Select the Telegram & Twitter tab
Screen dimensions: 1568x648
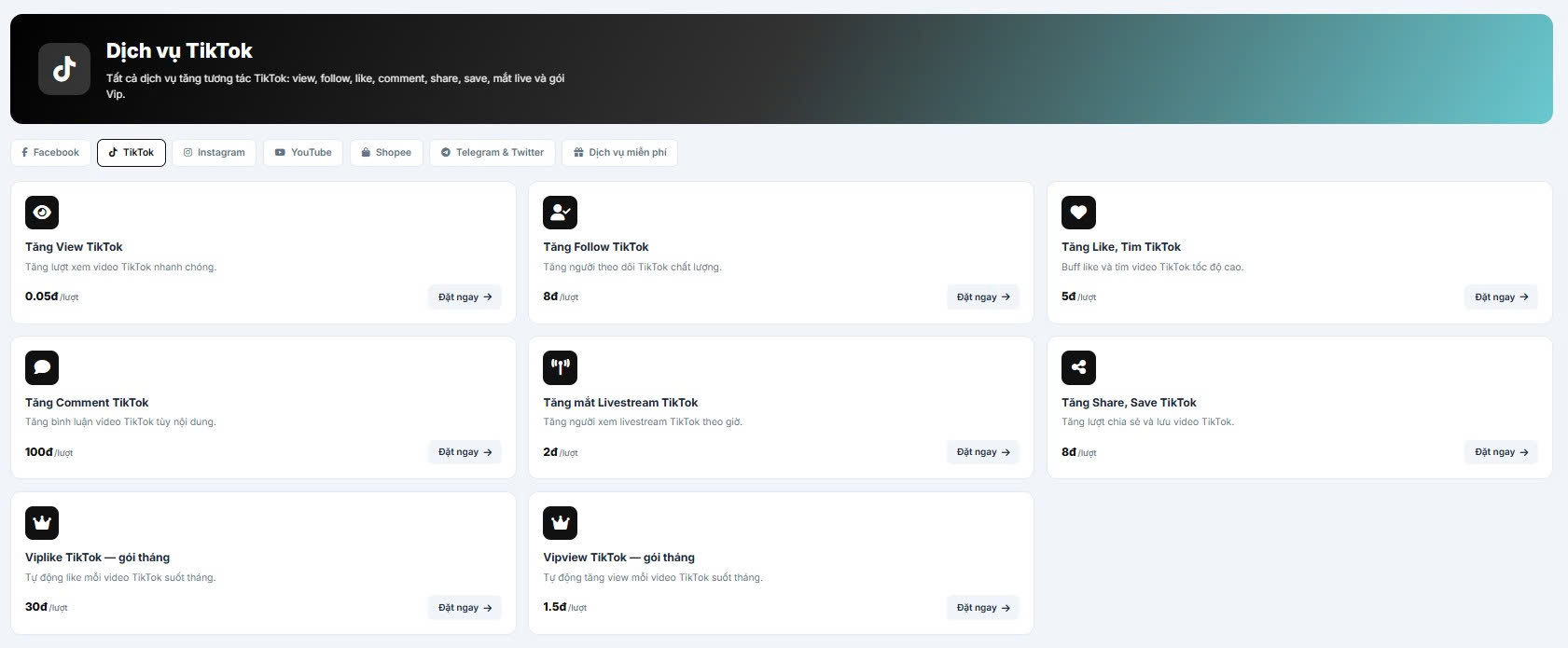(x=493, y=153)
